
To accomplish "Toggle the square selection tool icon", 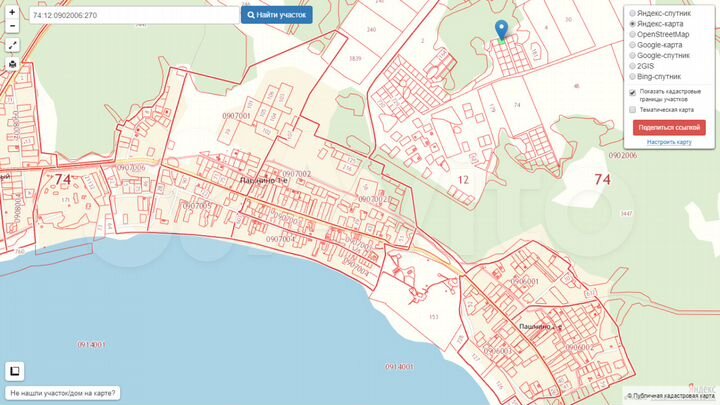I will (x=15, y=371).
